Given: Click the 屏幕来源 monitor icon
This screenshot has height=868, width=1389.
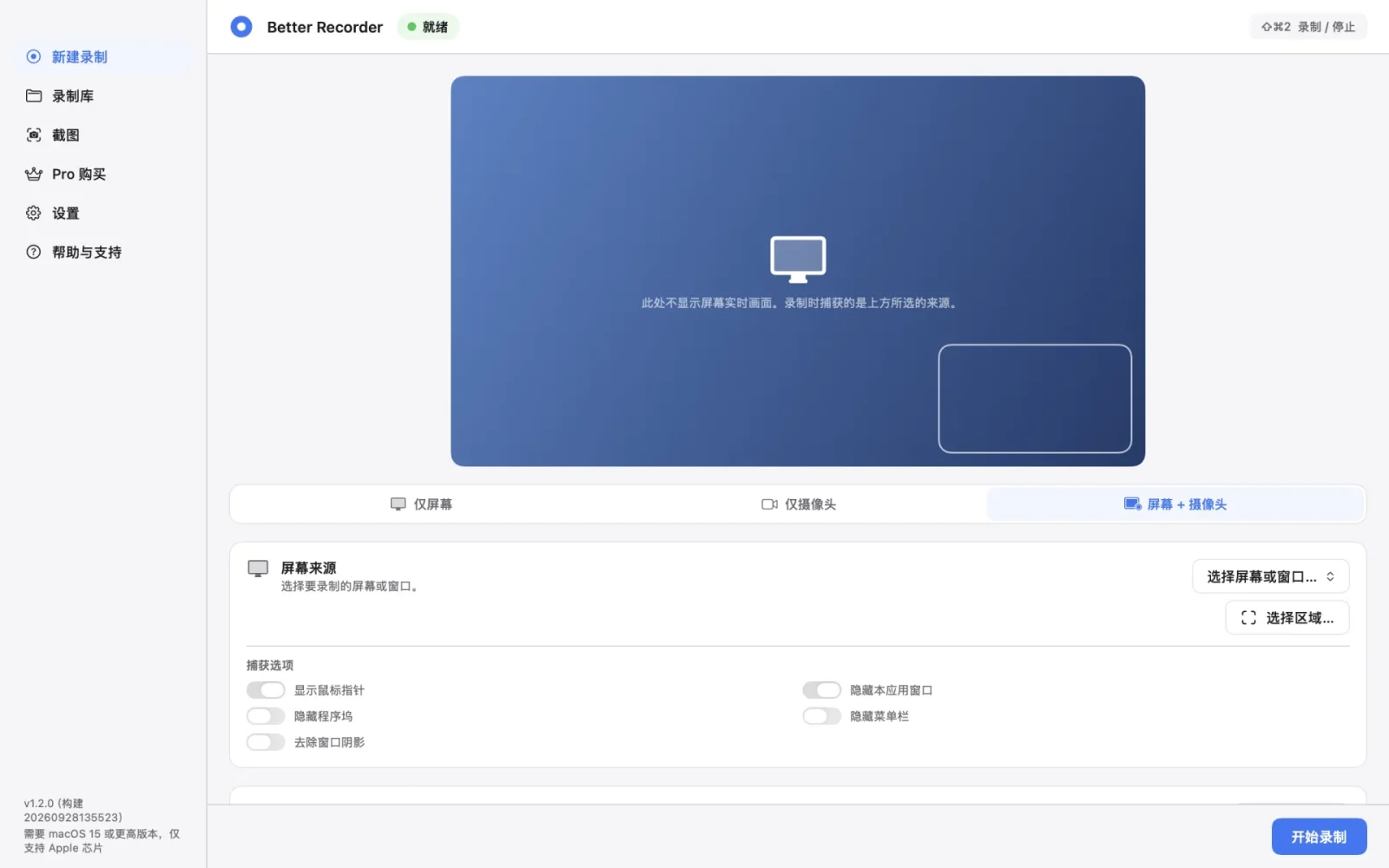Looking at the screenshot, I should click(258, 569).
